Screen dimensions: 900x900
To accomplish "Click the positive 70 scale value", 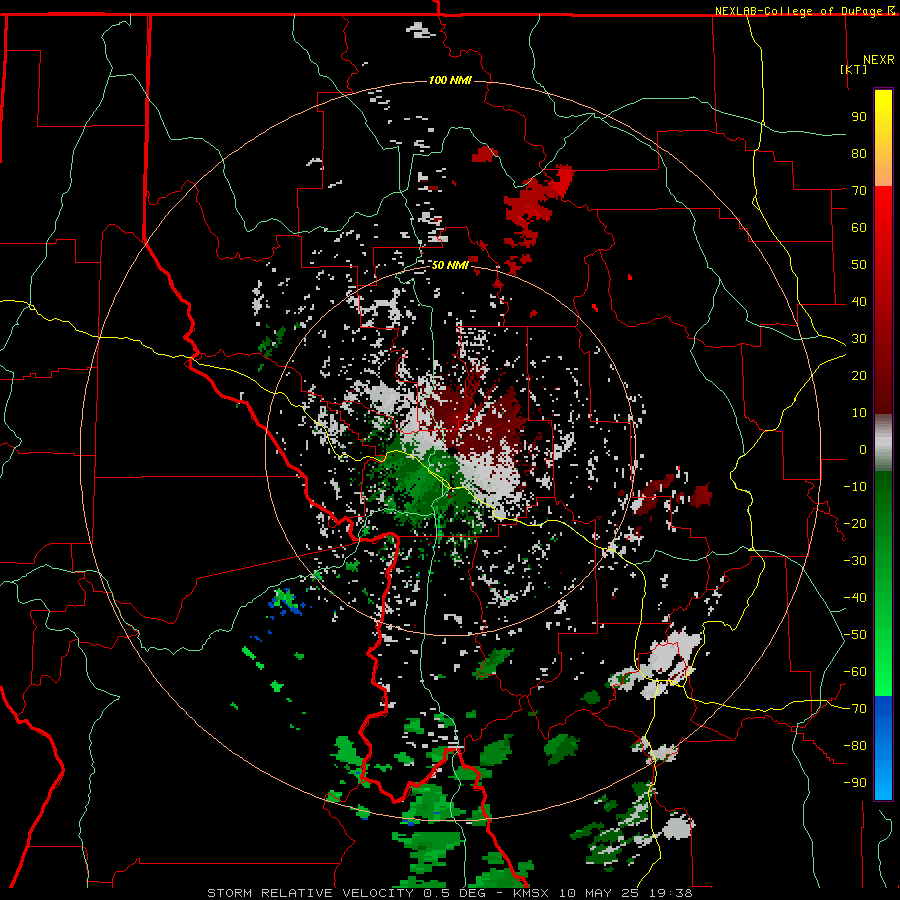I will 859,191.
